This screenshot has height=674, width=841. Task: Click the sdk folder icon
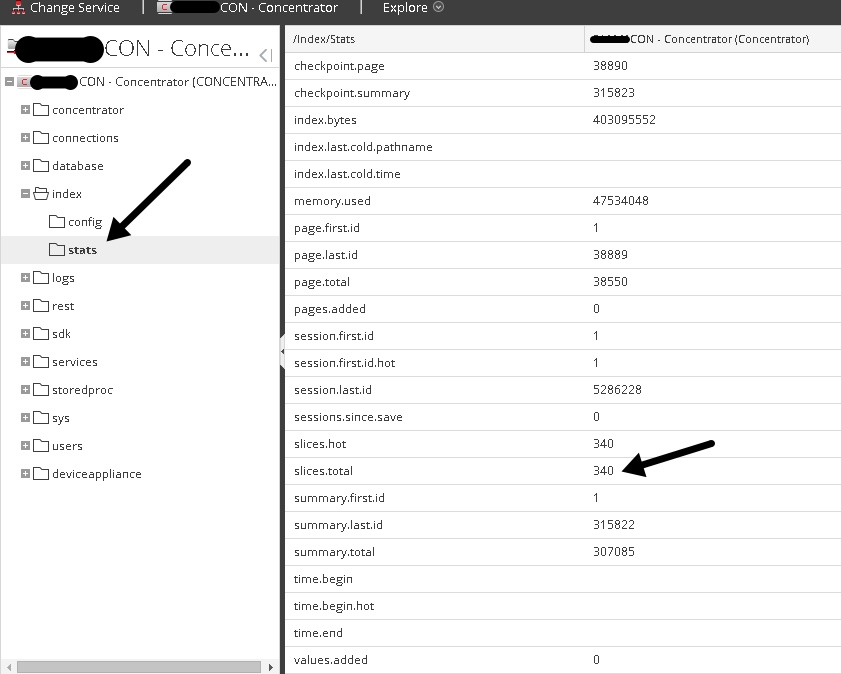pyautogui.click(x=41, y=334)
